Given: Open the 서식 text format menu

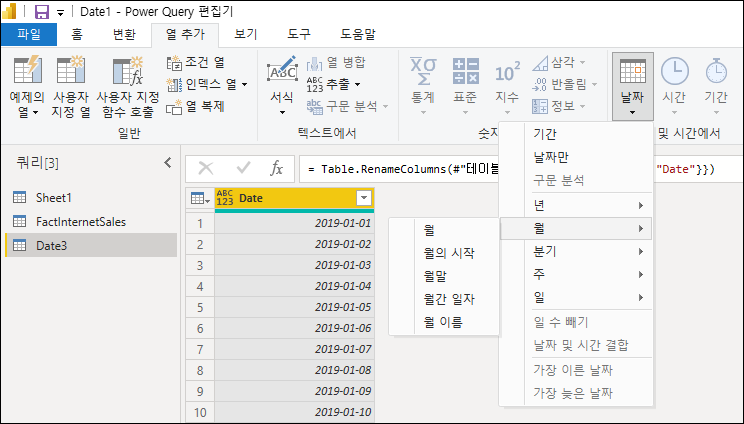Looking at the screenshot, I should [282, 86].
